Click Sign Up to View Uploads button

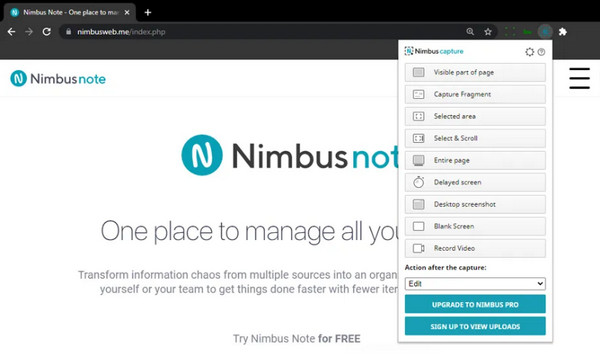click(475, 326)
